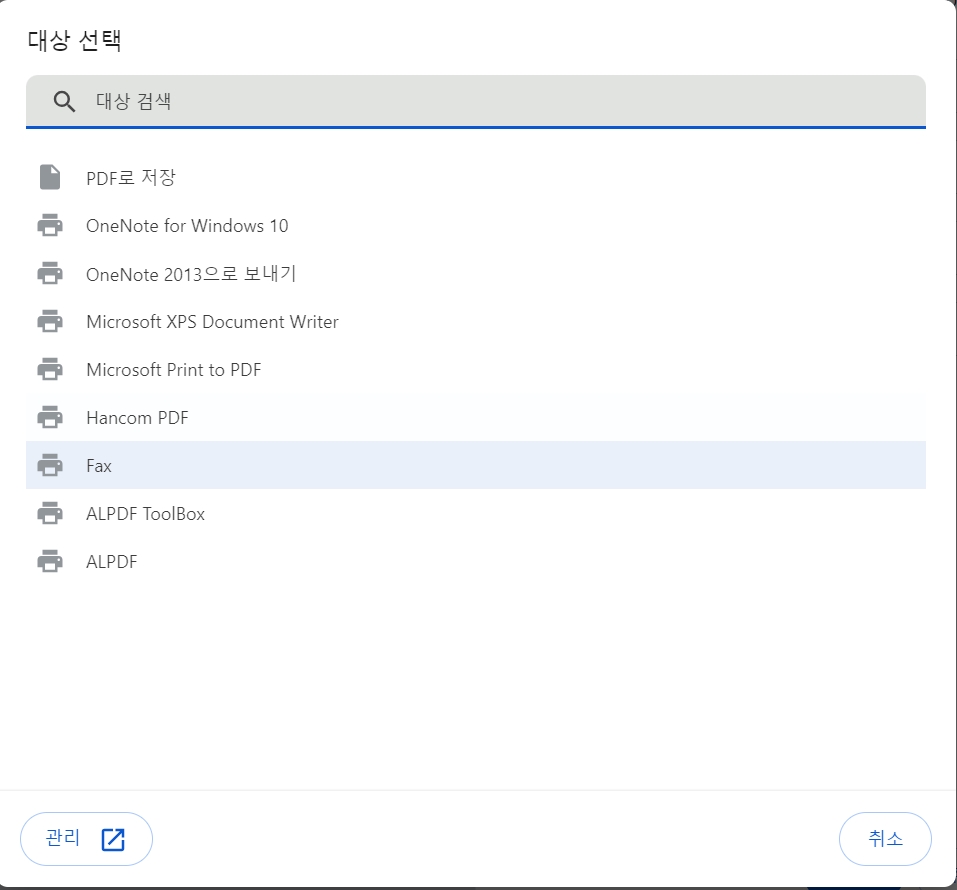
Task: Select Hancom PDF destination
Action: point(475,418)
